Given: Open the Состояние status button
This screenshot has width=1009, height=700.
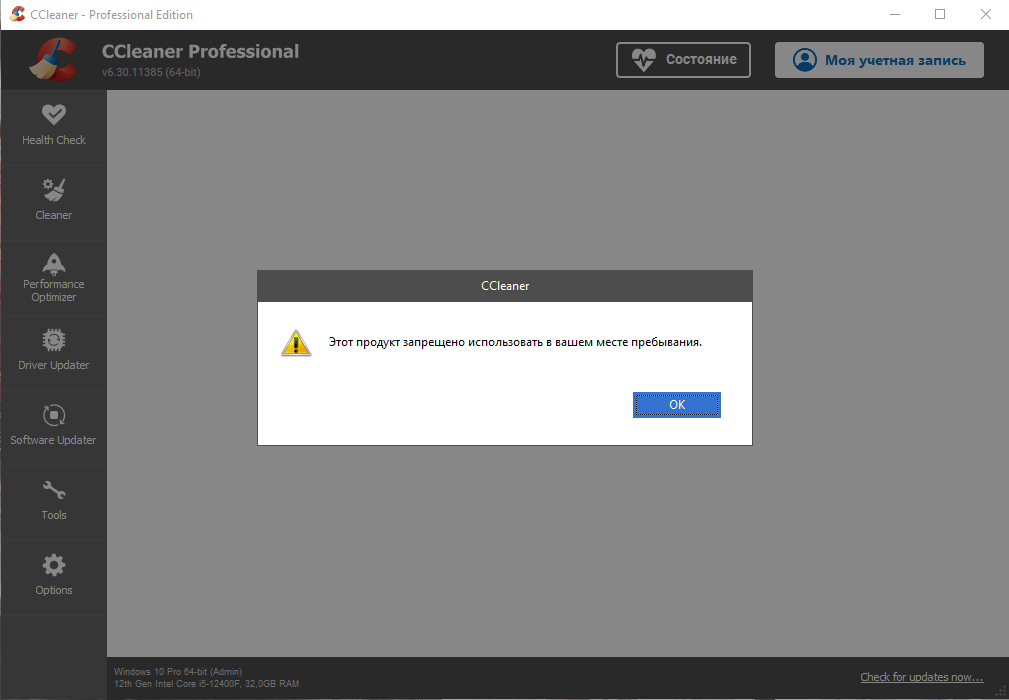Looking at the screenshot, I should click(x=683, y=60).
